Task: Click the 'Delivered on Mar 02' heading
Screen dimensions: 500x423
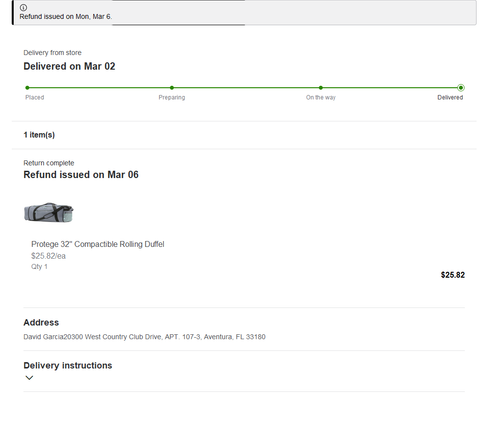Action: pos(69,66)
